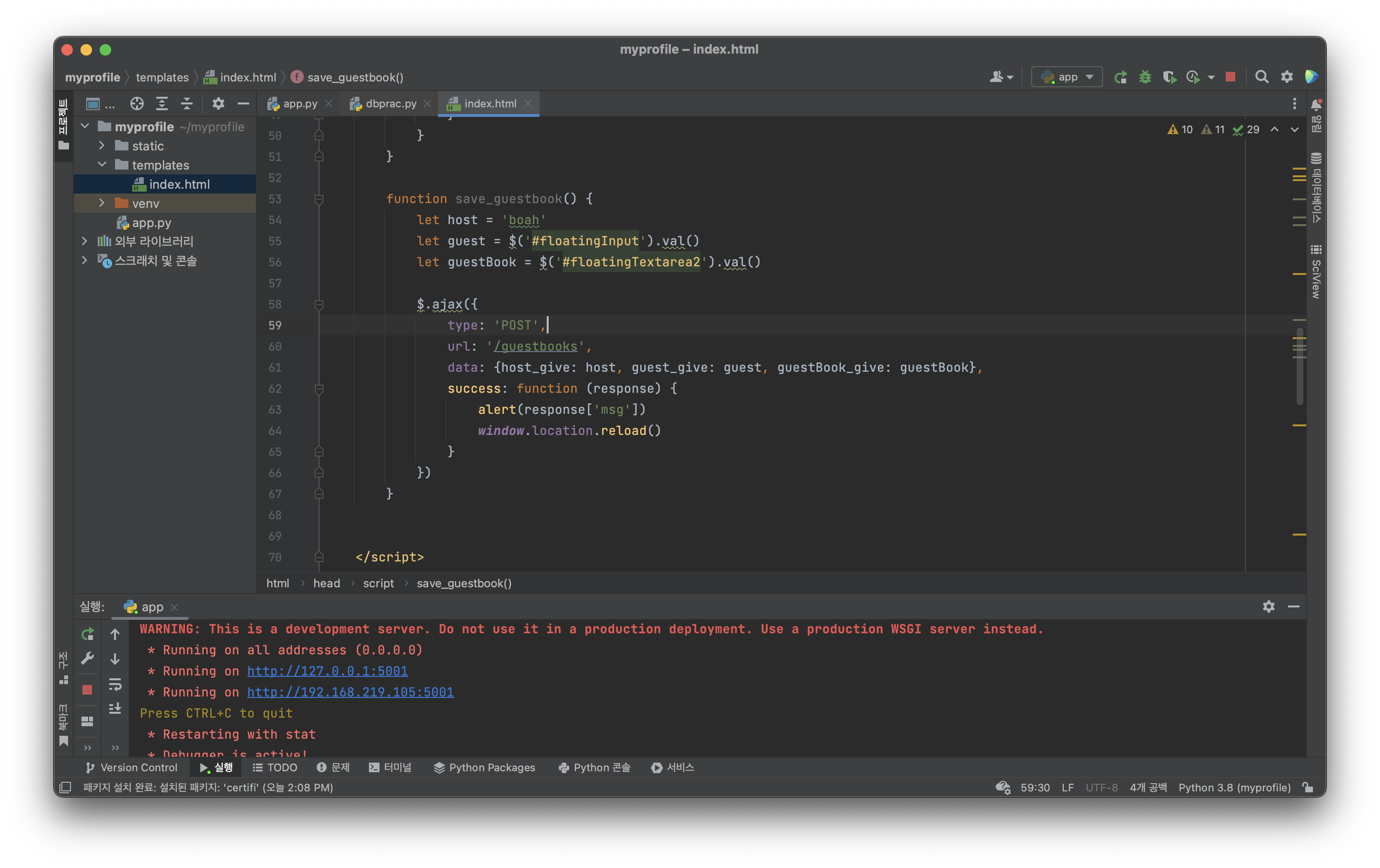Rerun app from the run panel
The height and width of the screenshot is (868, 1380).
(x=88, y=634)
